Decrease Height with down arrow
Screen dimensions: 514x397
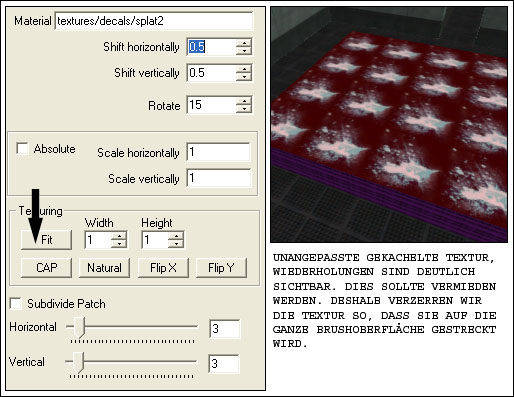pos(176,244)
